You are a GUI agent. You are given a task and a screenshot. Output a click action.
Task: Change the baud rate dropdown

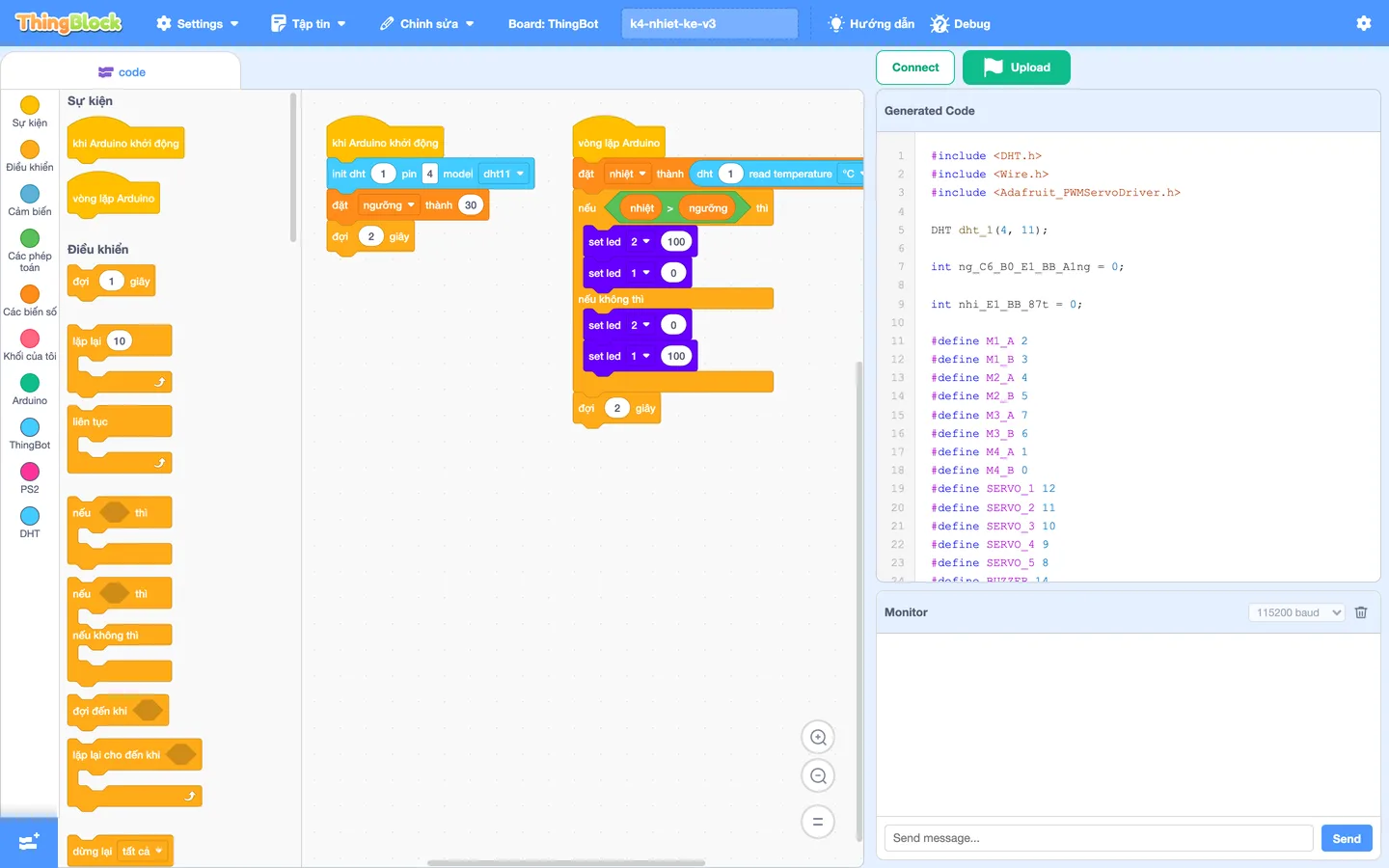[1296, 612]
